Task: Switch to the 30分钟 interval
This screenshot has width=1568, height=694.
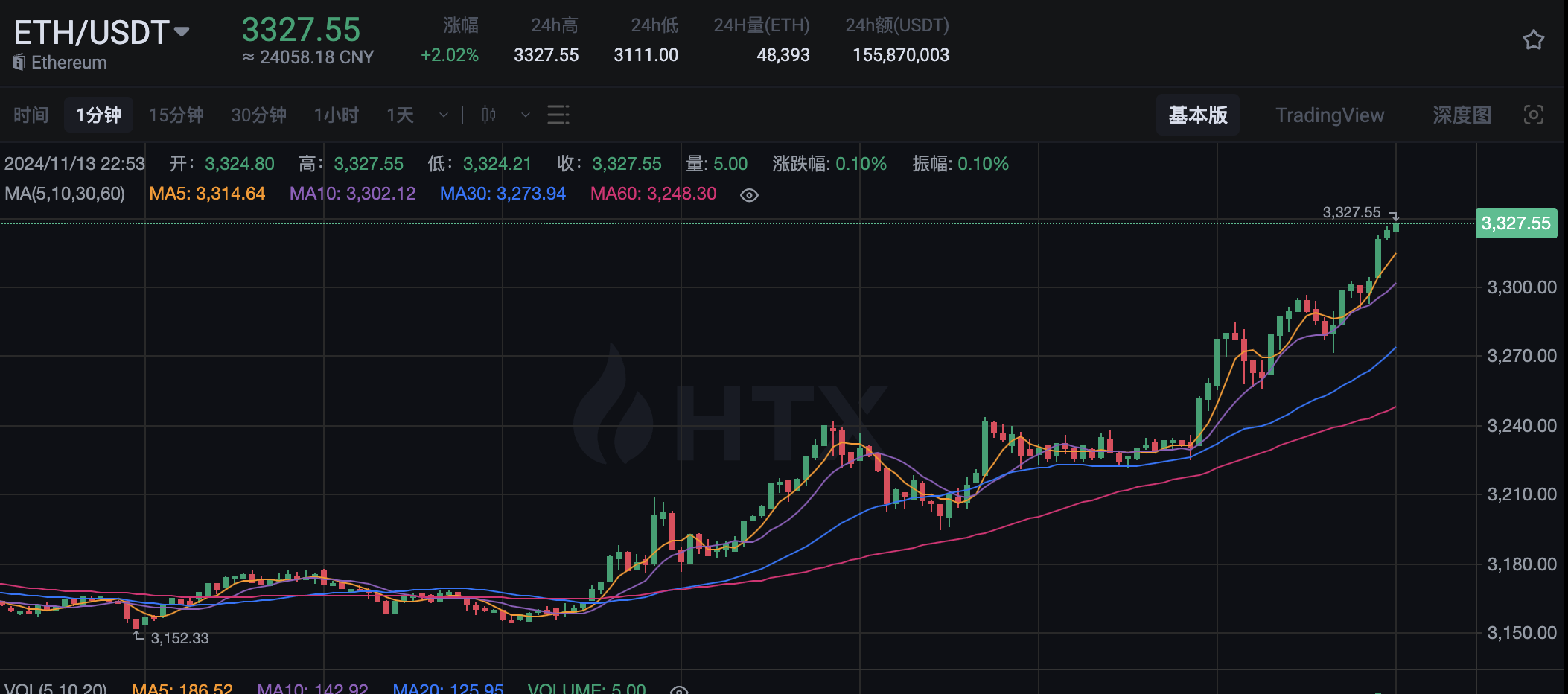Action: [258, 115]
